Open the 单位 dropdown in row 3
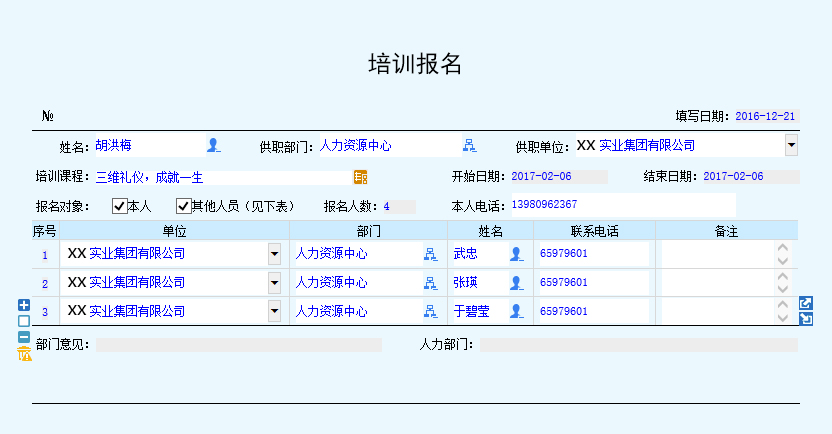 tap(274, 311)
